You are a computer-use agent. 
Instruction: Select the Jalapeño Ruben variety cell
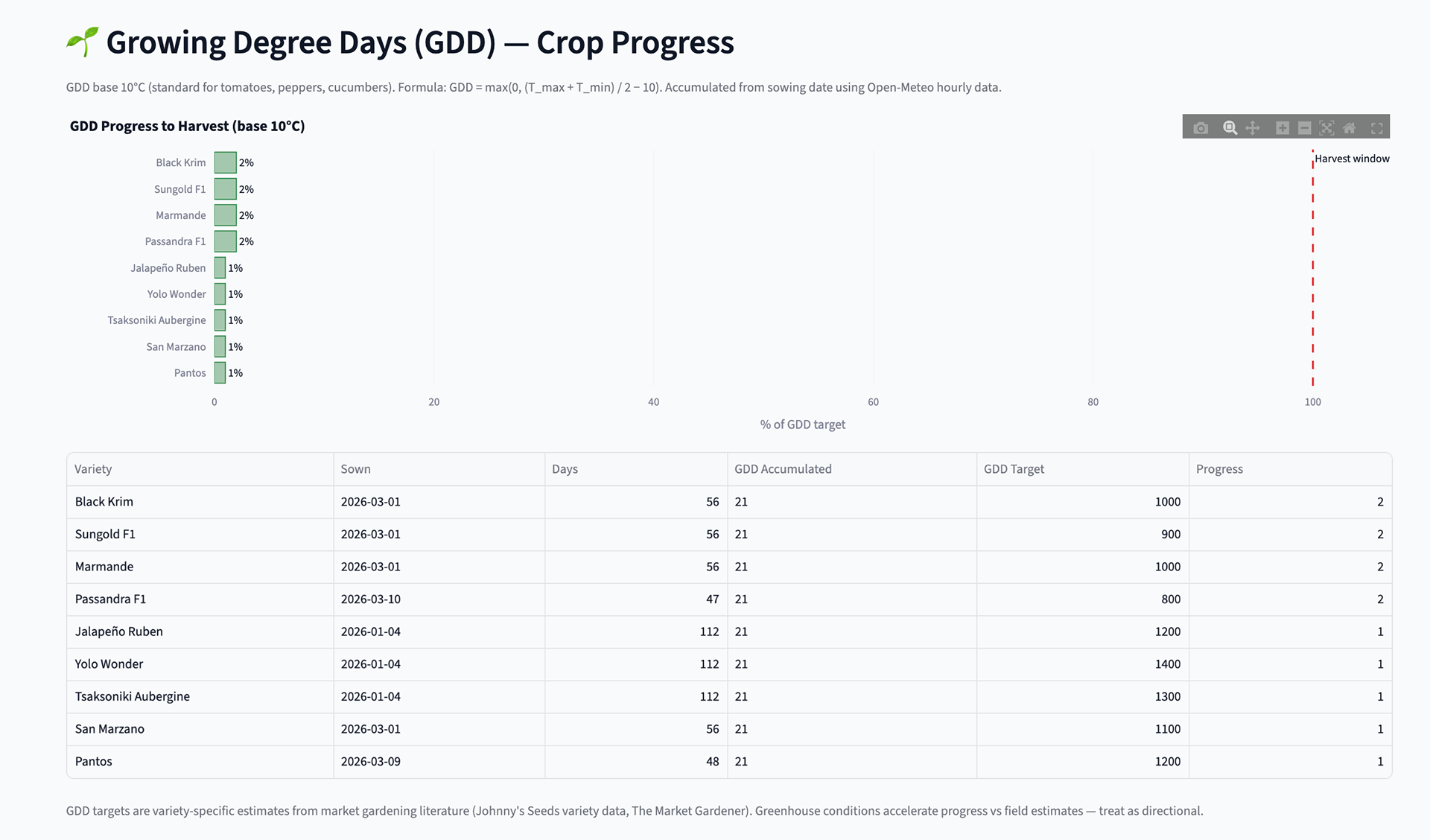(119, 631)
